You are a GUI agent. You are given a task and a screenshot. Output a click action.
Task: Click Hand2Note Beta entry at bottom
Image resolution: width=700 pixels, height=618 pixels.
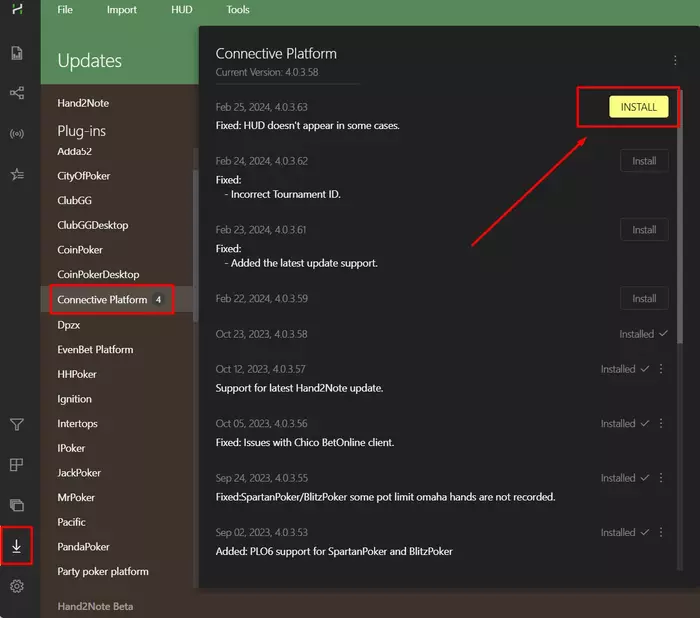click(95, 606)
